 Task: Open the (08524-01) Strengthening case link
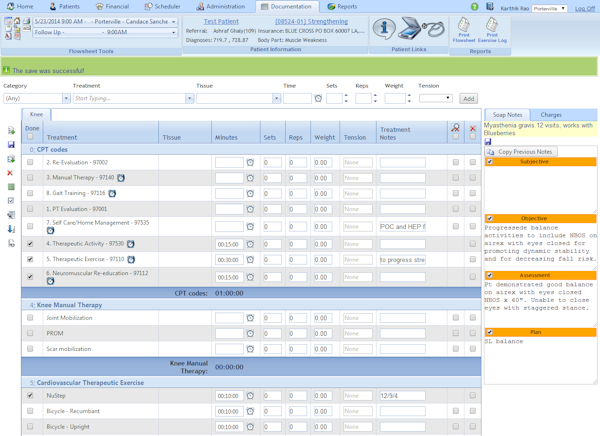311,21
